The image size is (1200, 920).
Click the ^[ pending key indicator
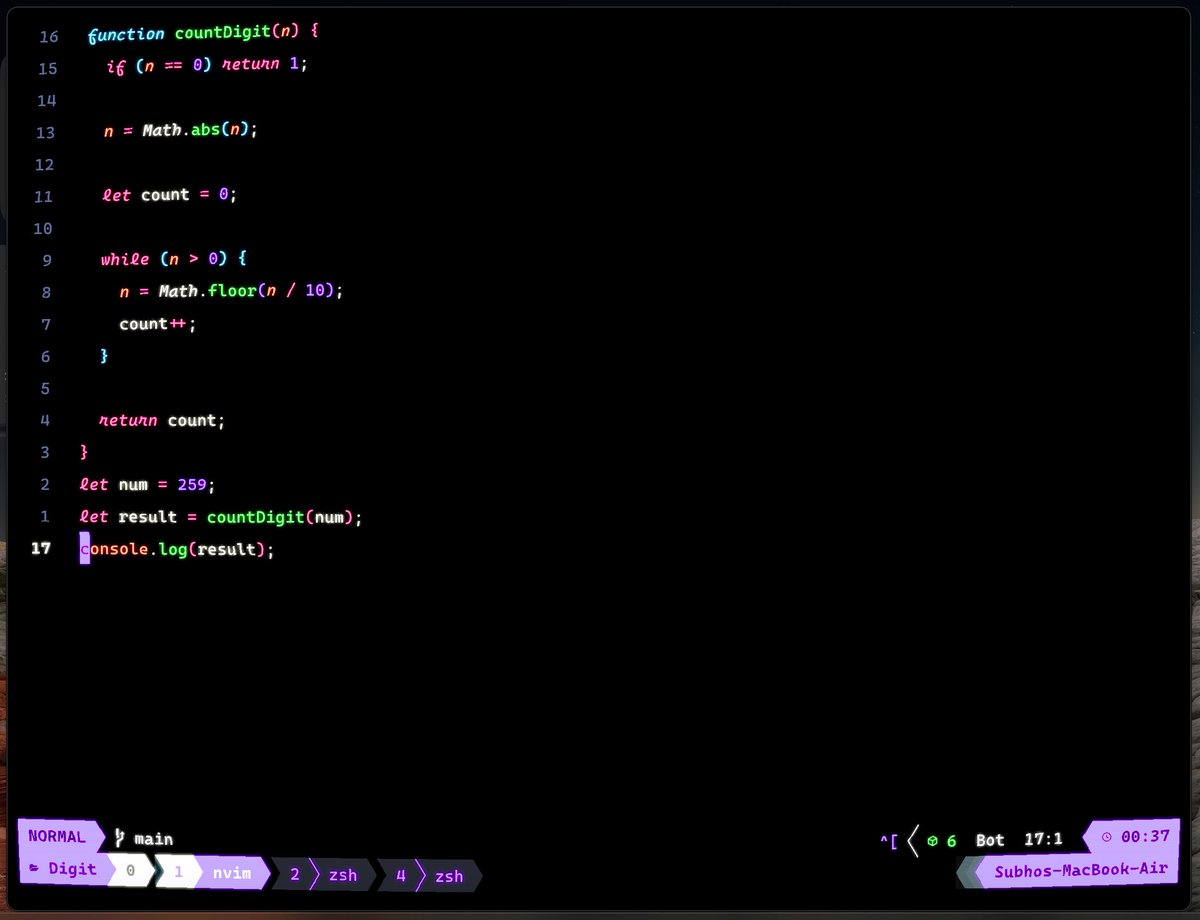[x=889, y=841]
